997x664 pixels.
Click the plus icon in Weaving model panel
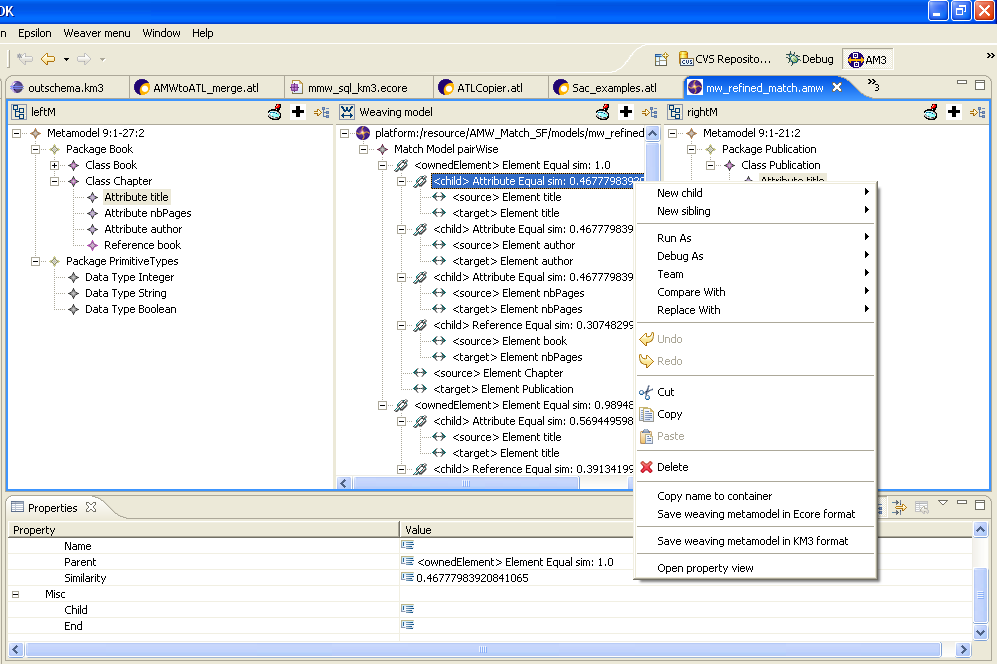tap(626, 112)
